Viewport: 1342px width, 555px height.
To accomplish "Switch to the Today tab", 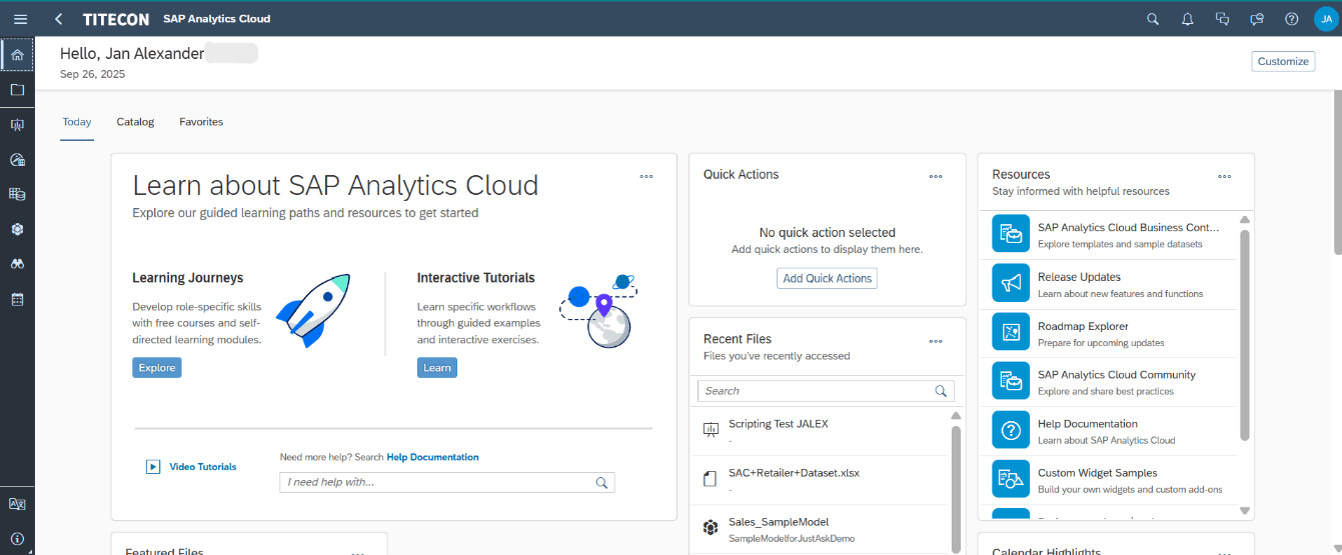I will point(77,122).
